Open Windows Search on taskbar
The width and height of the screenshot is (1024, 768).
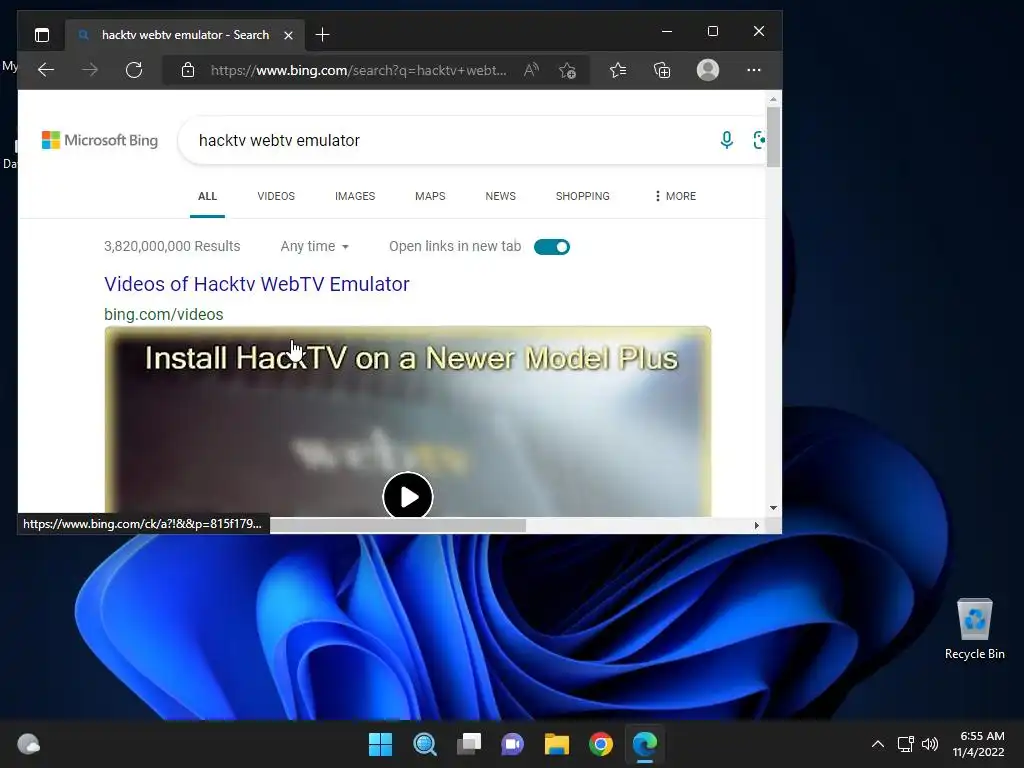tap(424, 744)
